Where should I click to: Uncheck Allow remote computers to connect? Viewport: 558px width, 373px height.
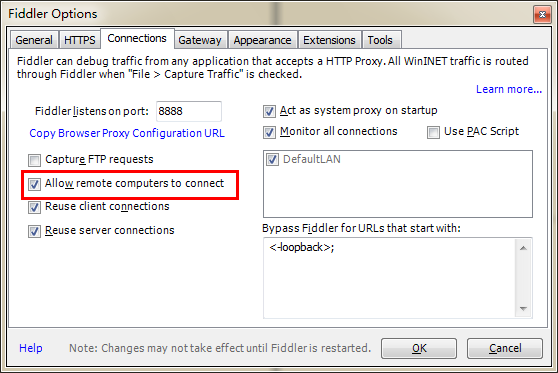click(35, 184)
